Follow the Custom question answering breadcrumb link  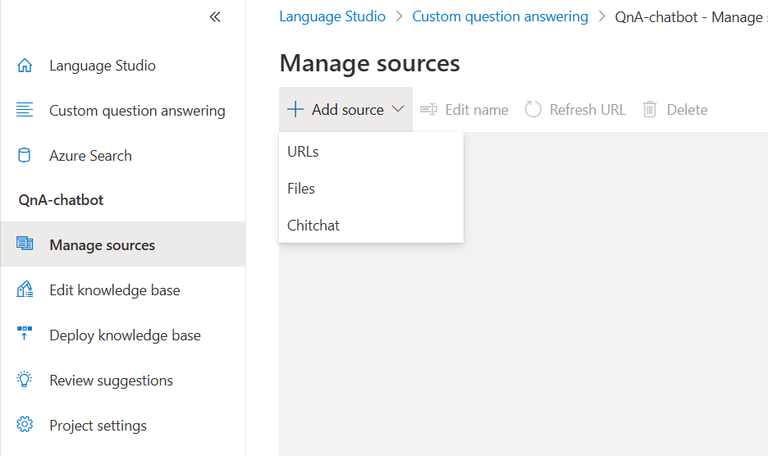click(500, 17)
